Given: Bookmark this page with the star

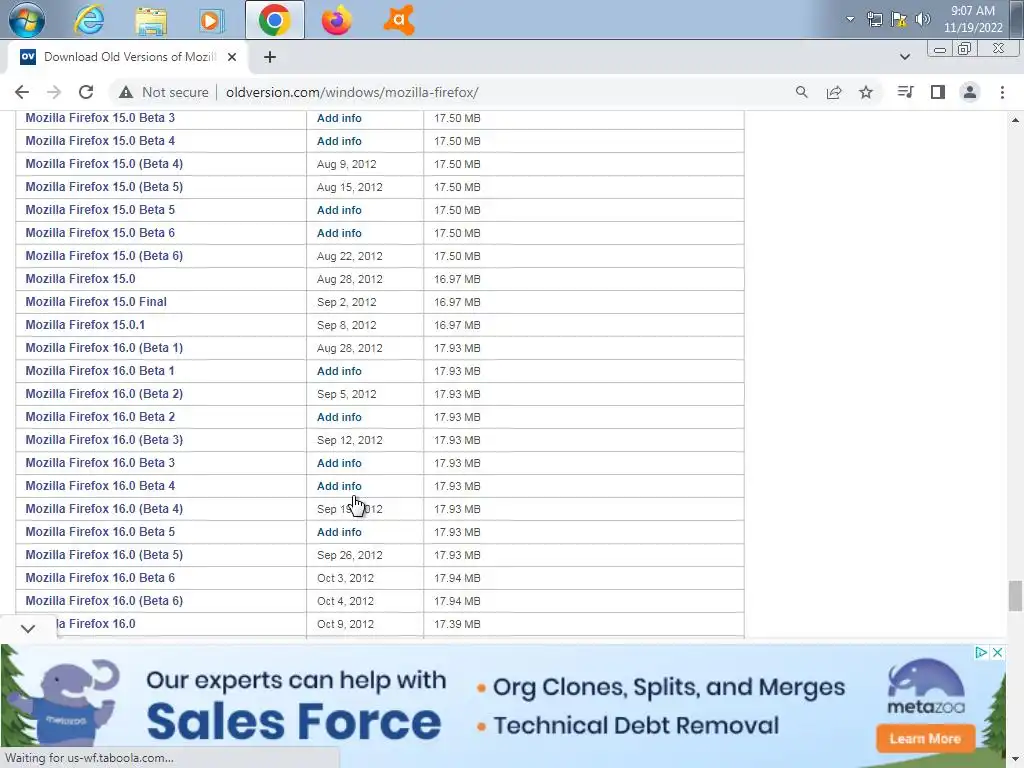Looking at the screenshot, I should [865, 92].
